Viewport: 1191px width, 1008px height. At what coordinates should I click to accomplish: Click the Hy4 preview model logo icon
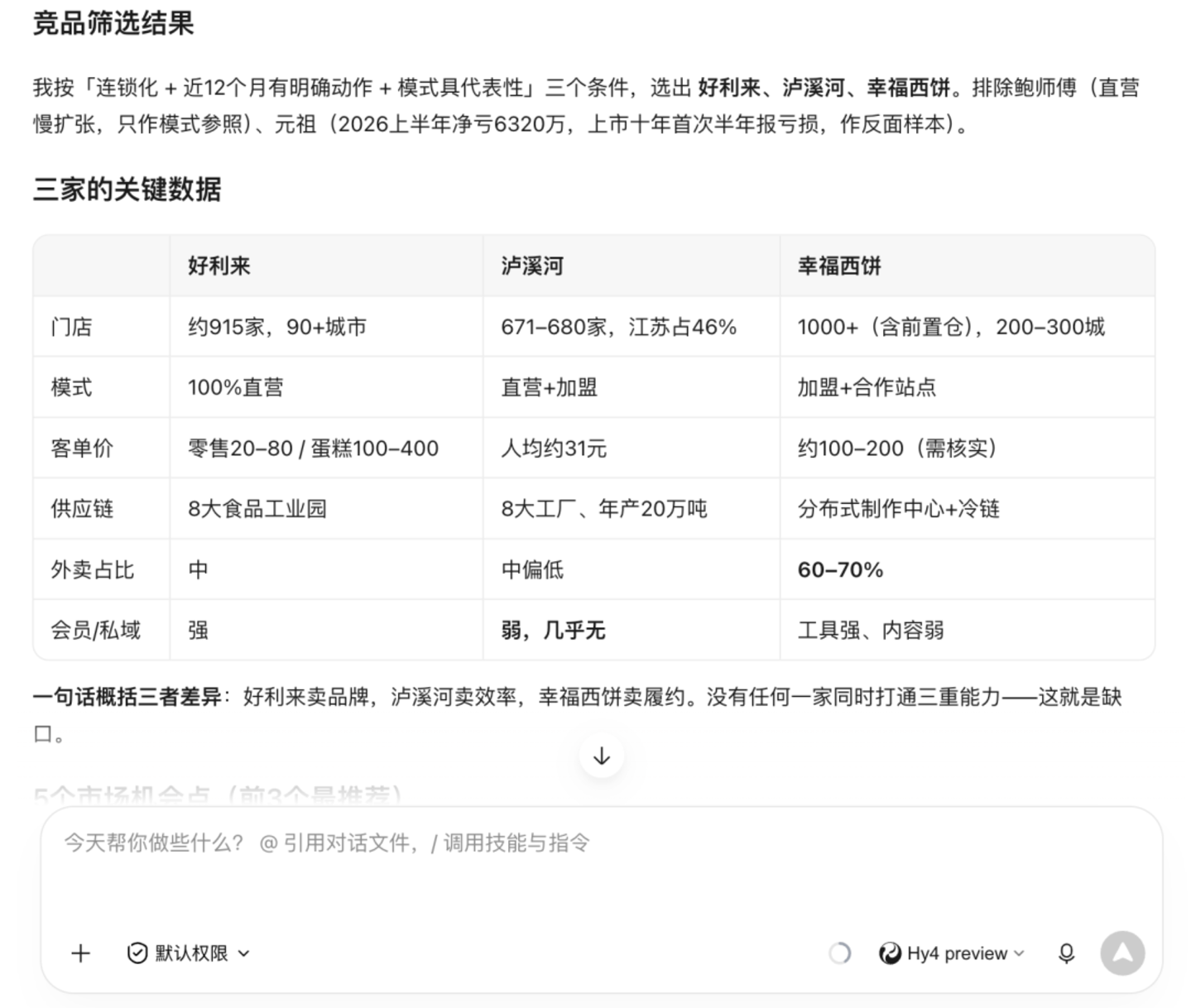click(x=890, y=953)
